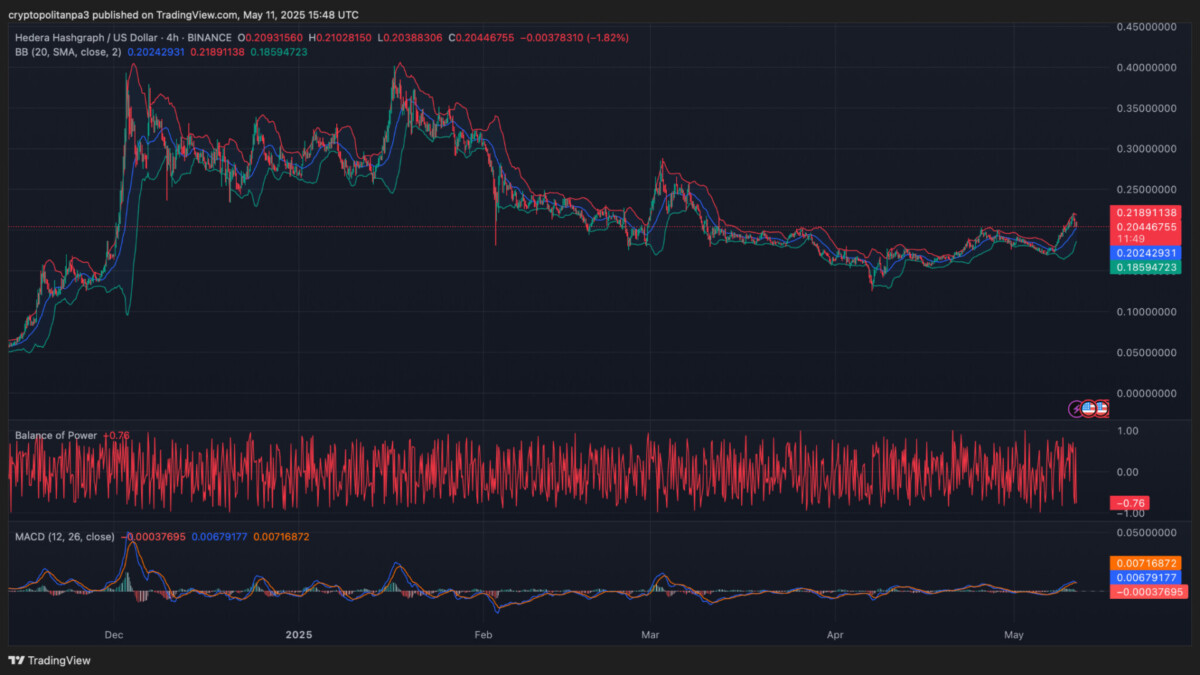Click the TradingView logo
Image resolution: width=1200 pixels, height=675 pixels.
tap(48, 660)
